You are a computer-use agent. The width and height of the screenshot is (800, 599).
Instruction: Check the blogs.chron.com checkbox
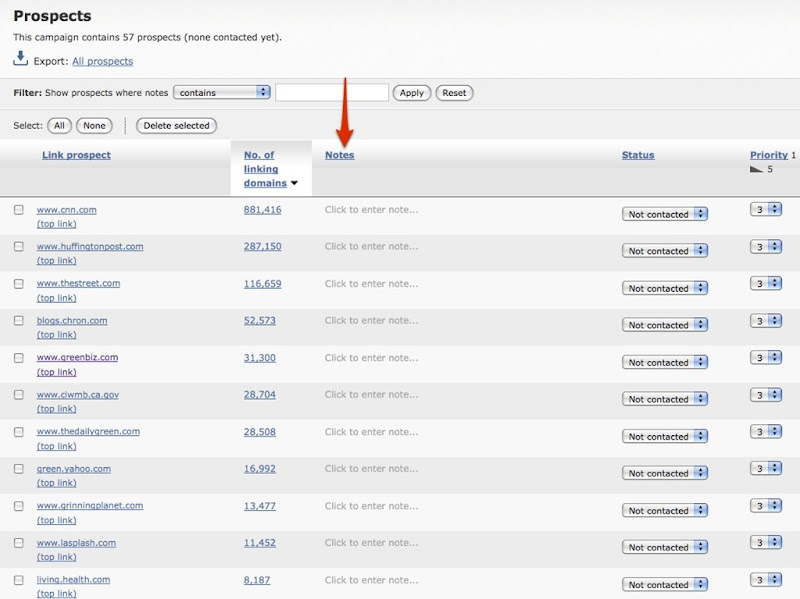(x=19, y=320)
